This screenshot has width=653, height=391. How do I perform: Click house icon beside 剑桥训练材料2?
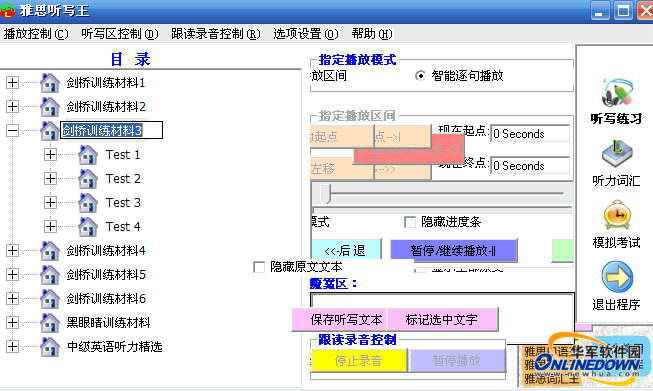pyautogui.click(x=50, y=107)
